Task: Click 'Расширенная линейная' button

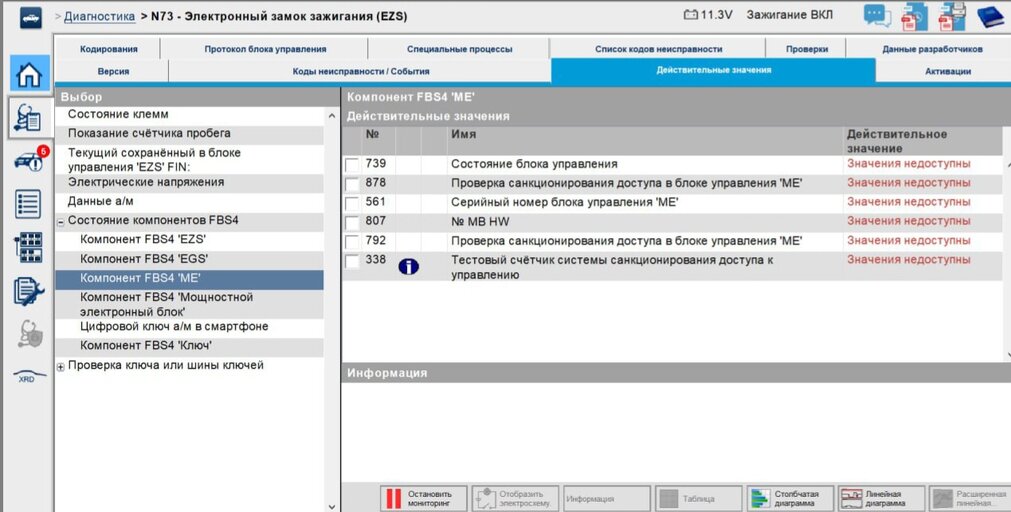Action: (970, 498)
